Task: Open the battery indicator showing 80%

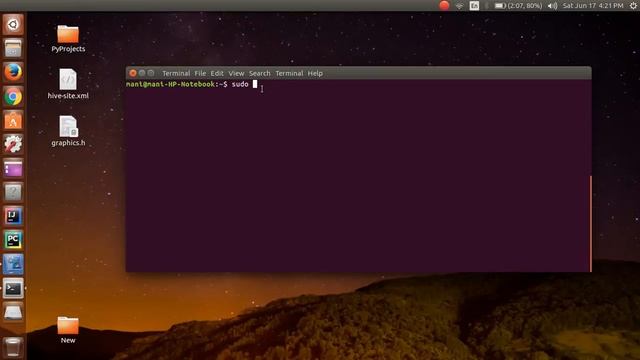Action: [518, 6]
